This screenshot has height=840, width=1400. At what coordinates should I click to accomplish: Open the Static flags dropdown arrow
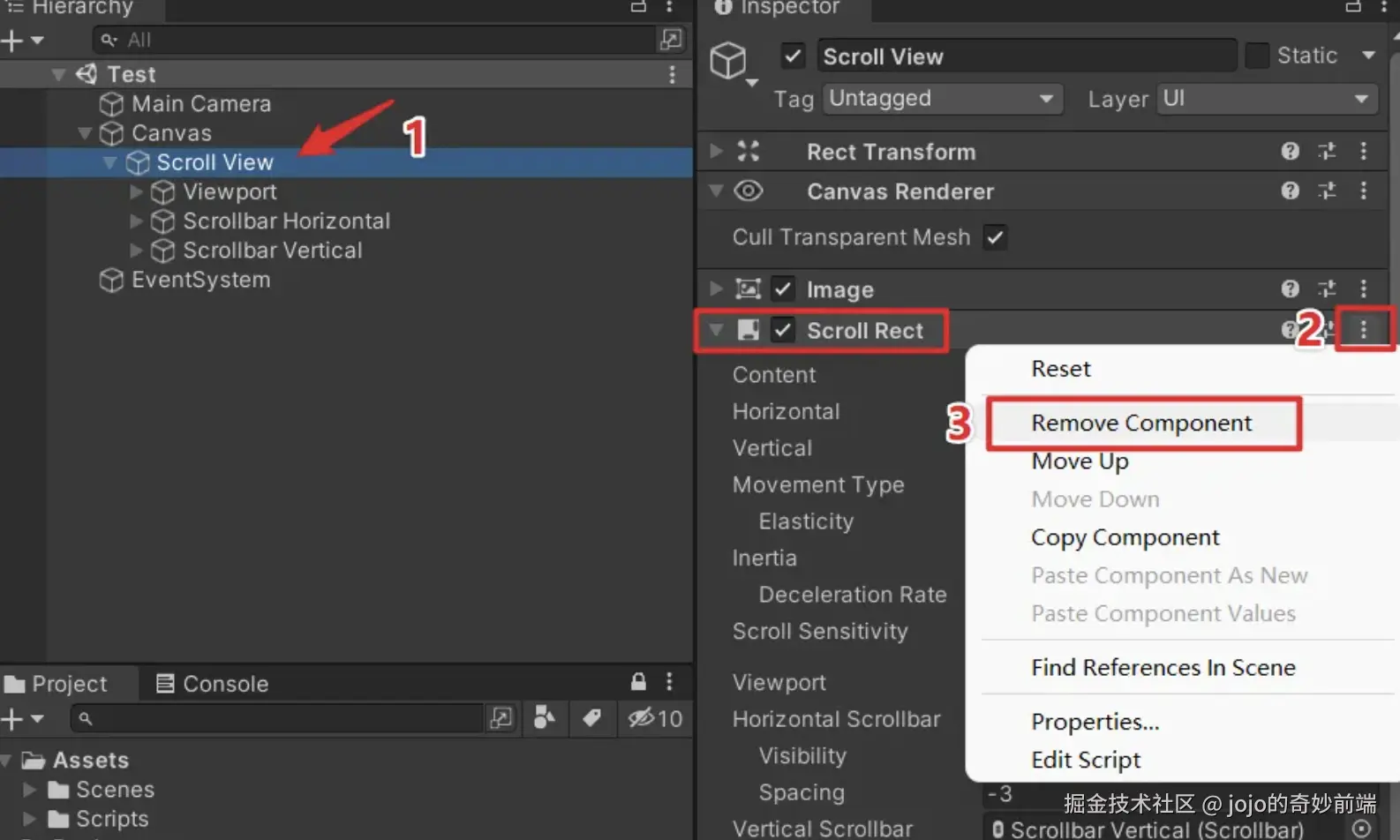pos(1368,56)
